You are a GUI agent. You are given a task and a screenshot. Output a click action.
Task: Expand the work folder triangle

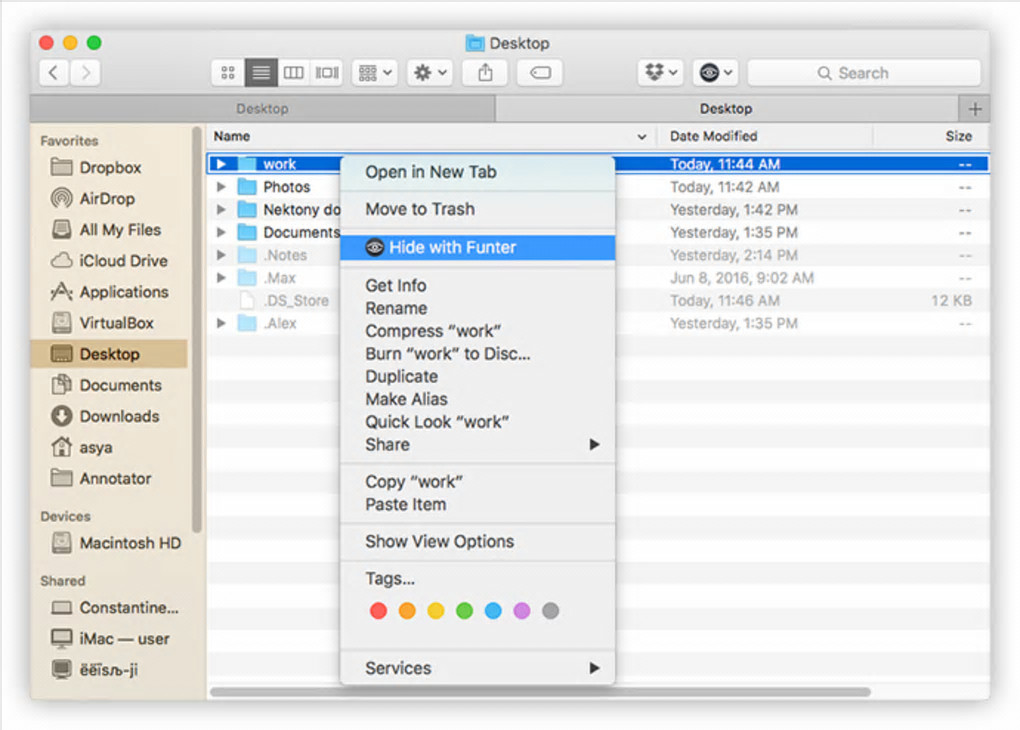click(x=221, y=164)
